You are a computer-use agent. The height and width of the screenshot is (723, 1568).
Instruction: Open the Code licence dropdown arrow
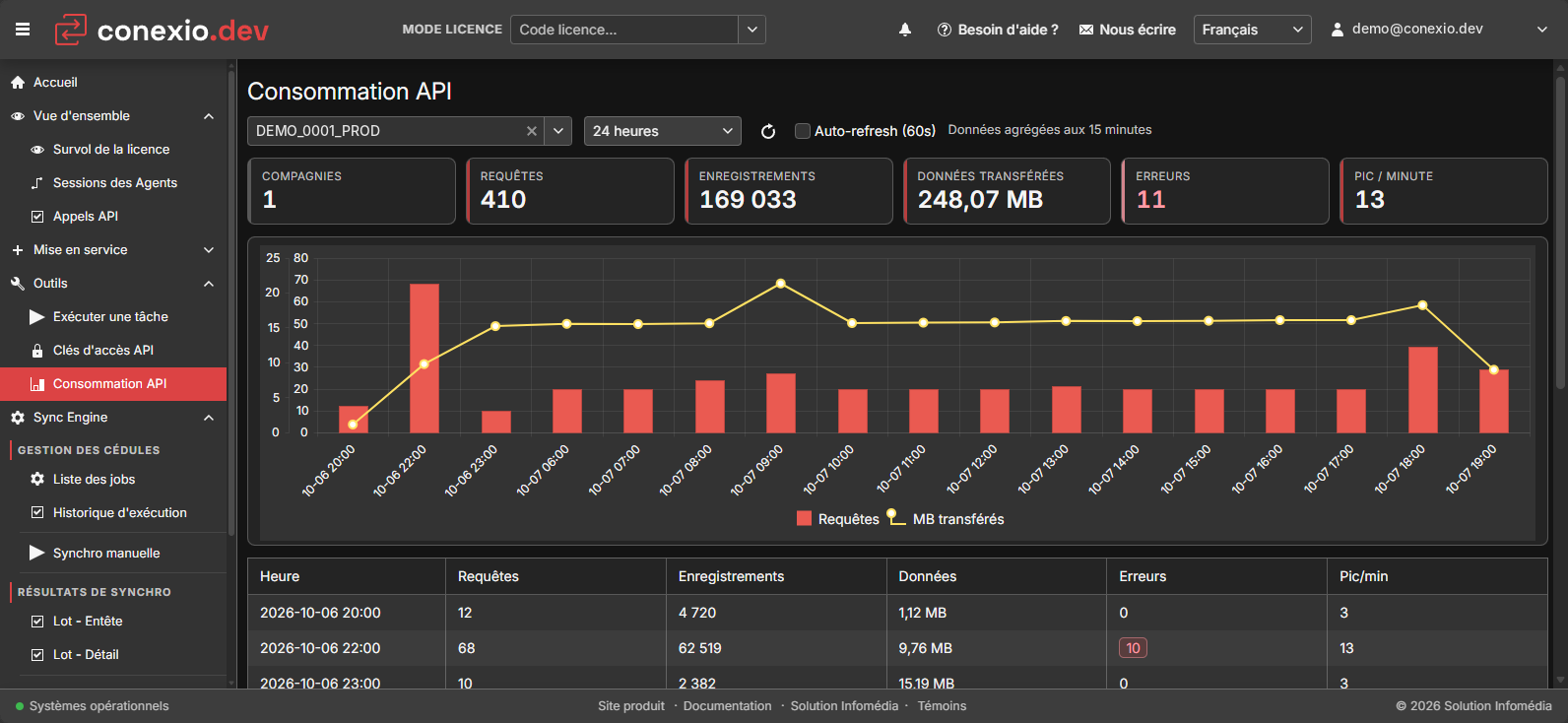(752, 30)
